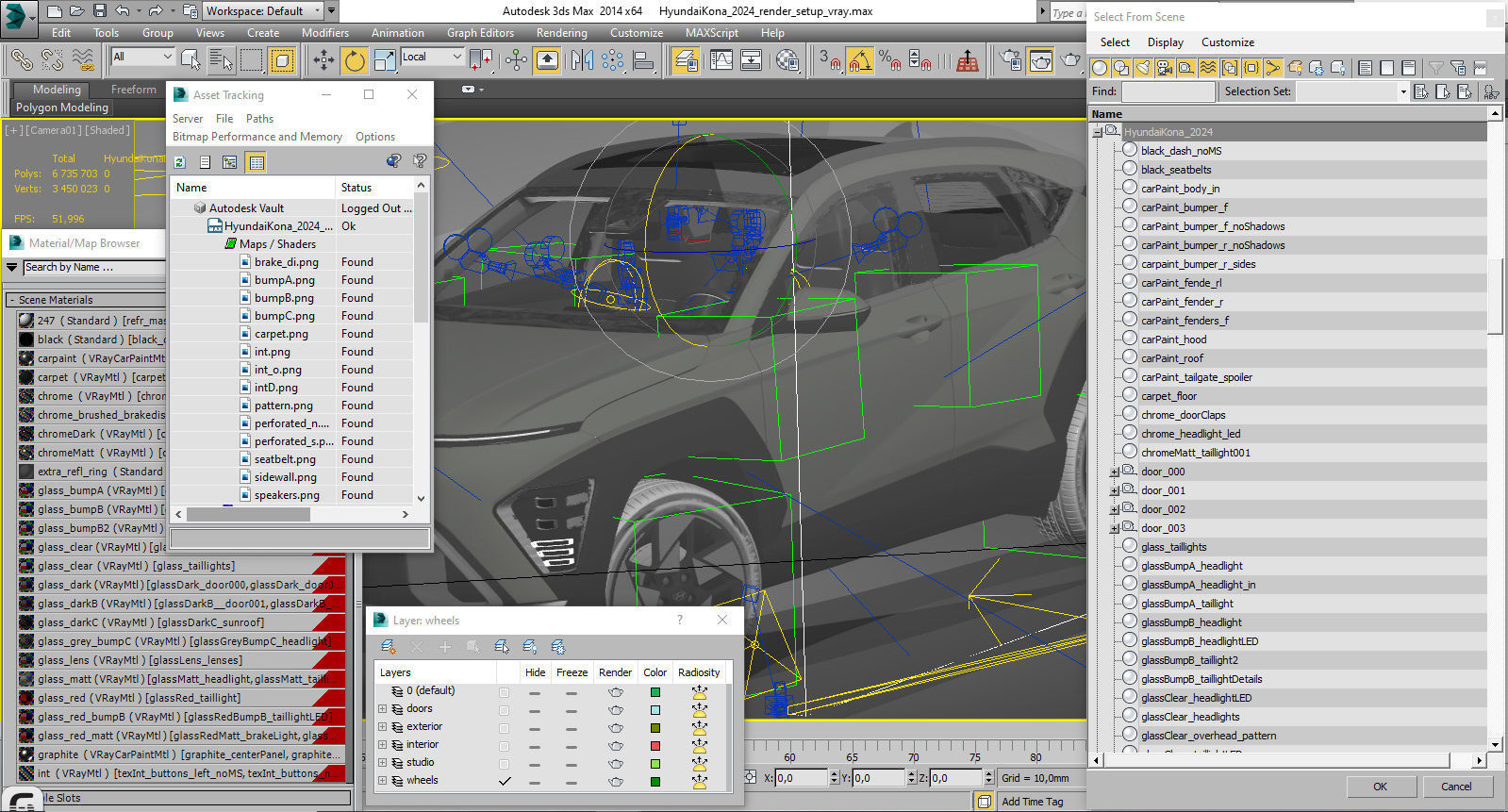The width and height of the screenshot is (1508, 812).
Task: Click the Bind to Space Warp icon
Action: pyautogui.click(x=83, y=60)
